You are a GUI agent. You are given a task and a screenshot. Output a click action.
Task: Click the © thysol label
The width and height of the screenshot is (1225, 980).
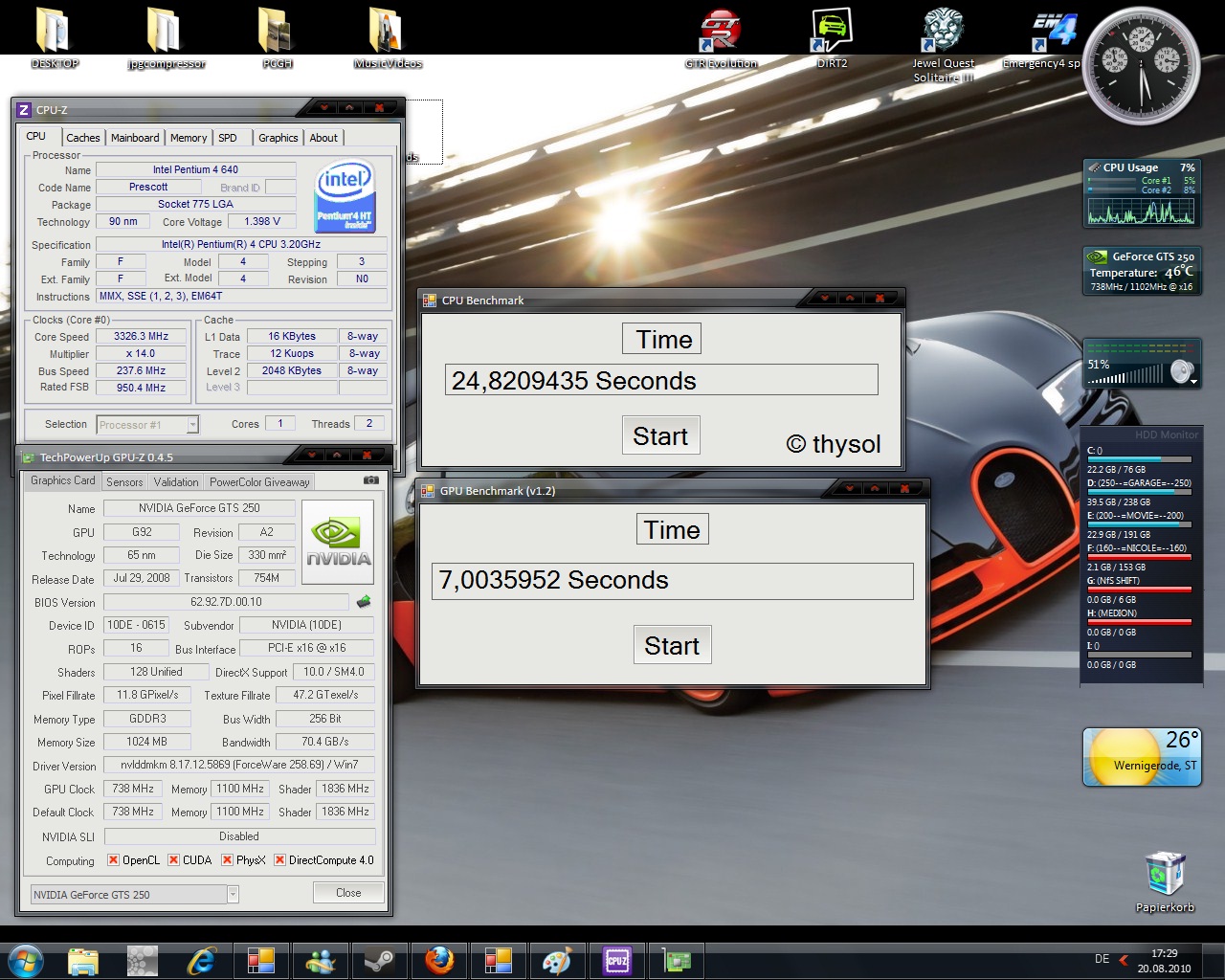[x=833, y=444]
